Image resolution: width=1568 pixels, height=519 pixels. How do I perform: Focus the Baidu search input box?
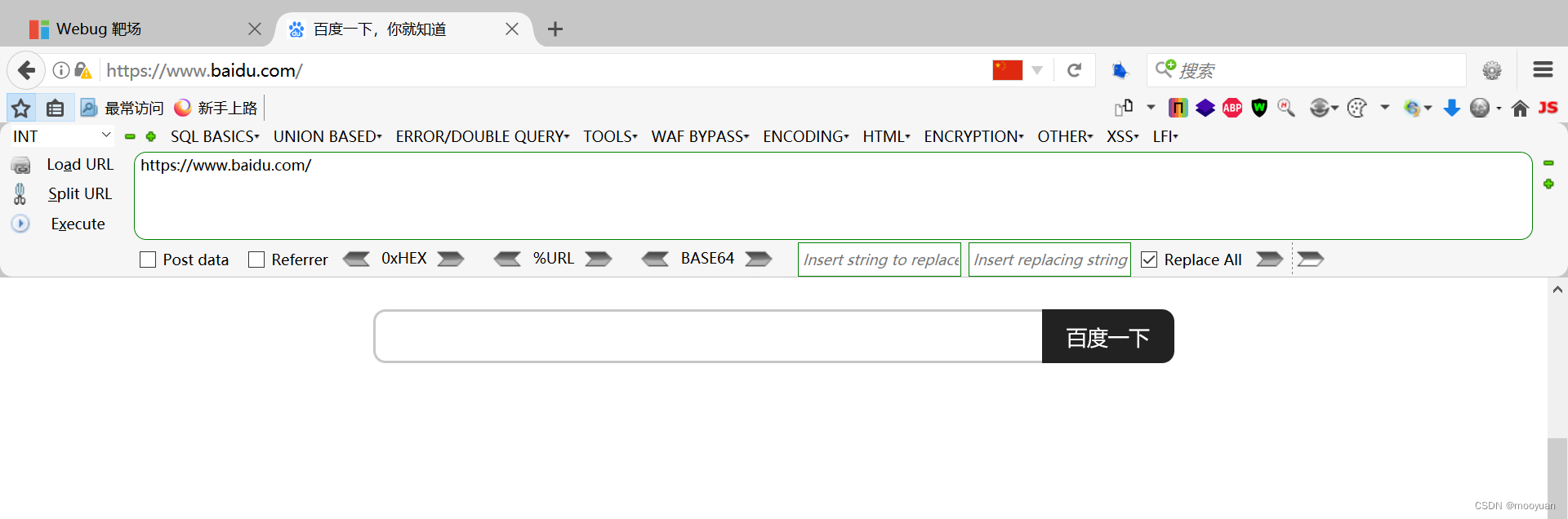(708, 336)
